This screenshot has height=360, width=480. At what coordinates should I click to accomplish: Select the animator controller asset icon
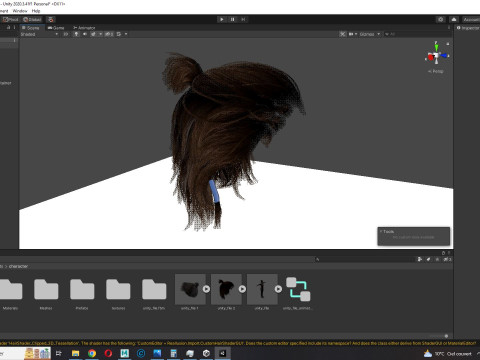(x=298, y=289)
